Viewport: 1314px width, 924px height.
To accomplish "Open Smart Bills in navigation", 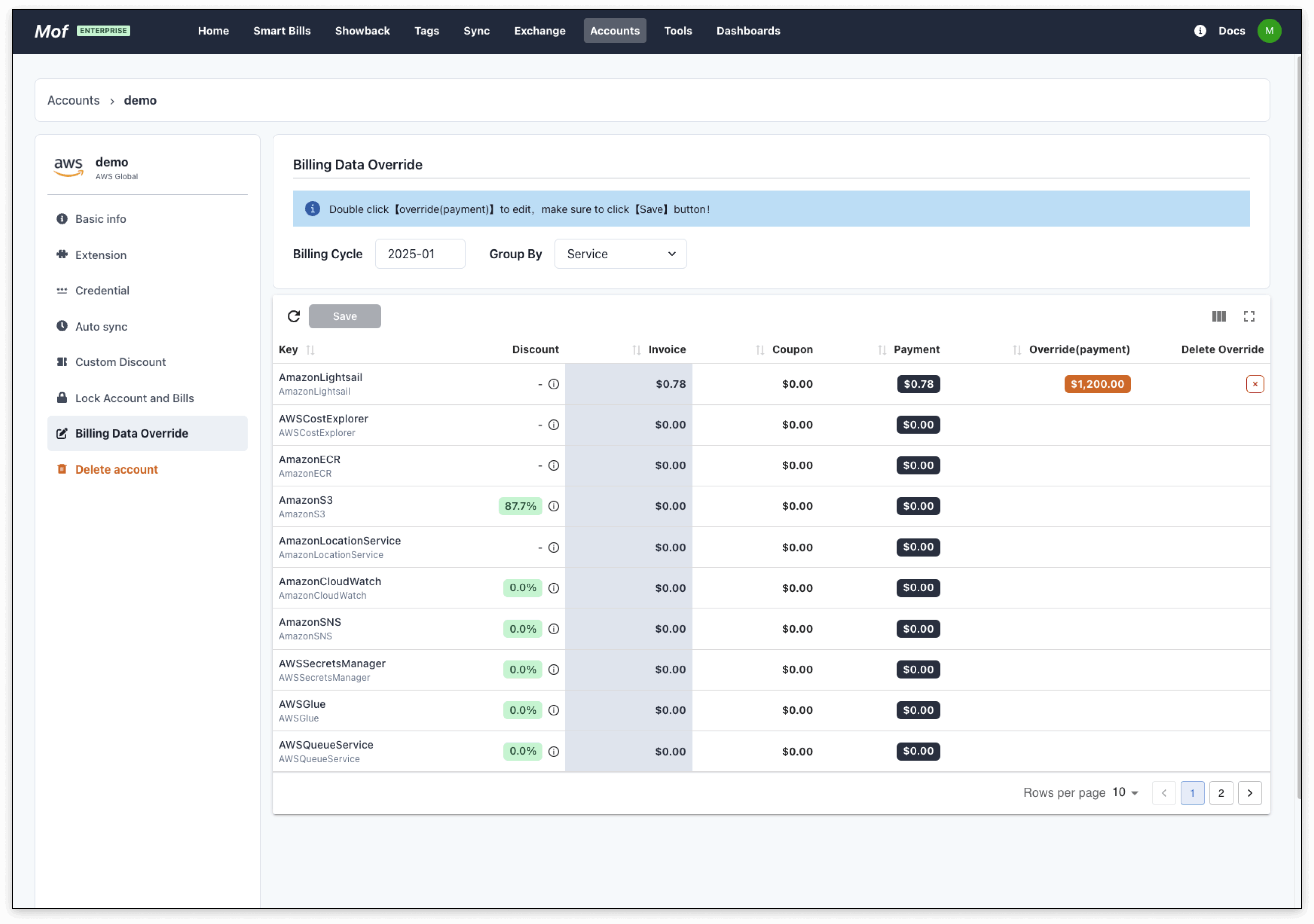I will click(282, 31).
